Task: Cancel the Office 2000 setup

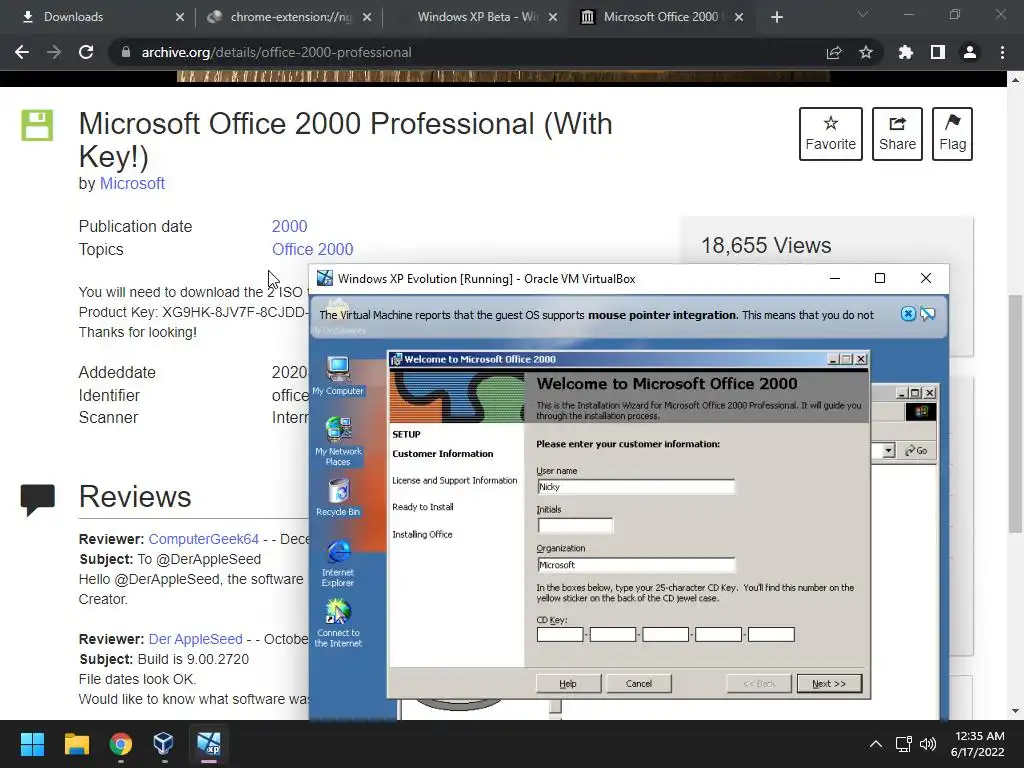Action: coord(638,683)
